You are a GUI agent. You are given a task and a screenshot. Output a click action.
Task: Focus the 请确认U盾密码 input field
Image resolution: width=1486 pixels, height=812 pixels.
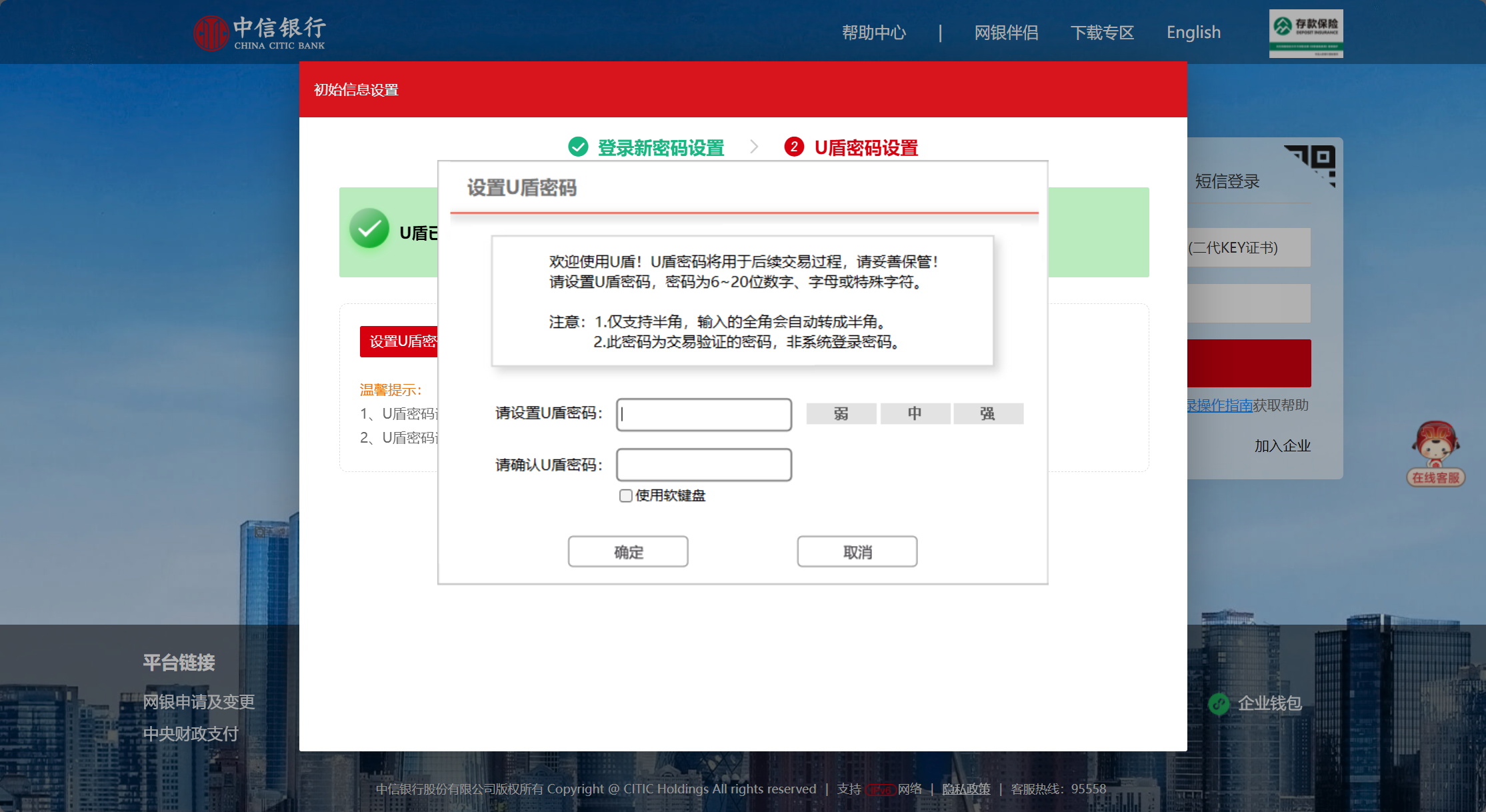point(703,465)
